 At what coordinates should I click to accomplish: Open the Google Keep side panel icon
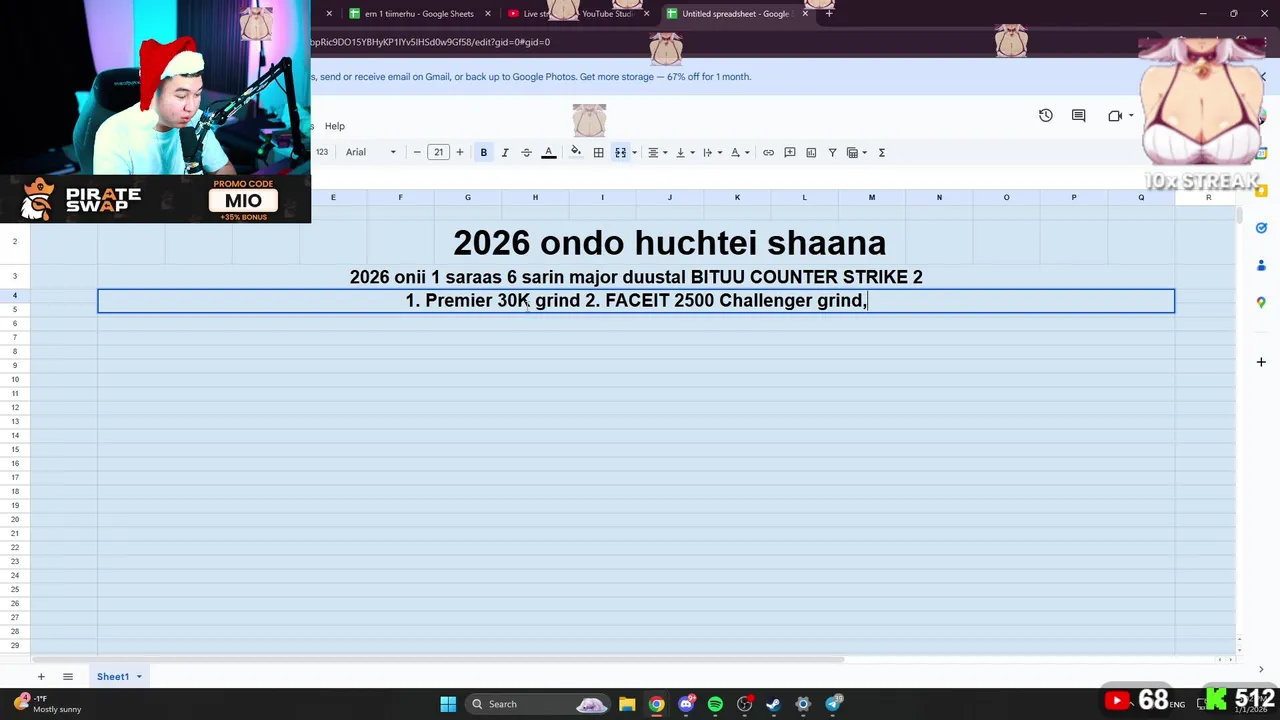pos(1261,191)
